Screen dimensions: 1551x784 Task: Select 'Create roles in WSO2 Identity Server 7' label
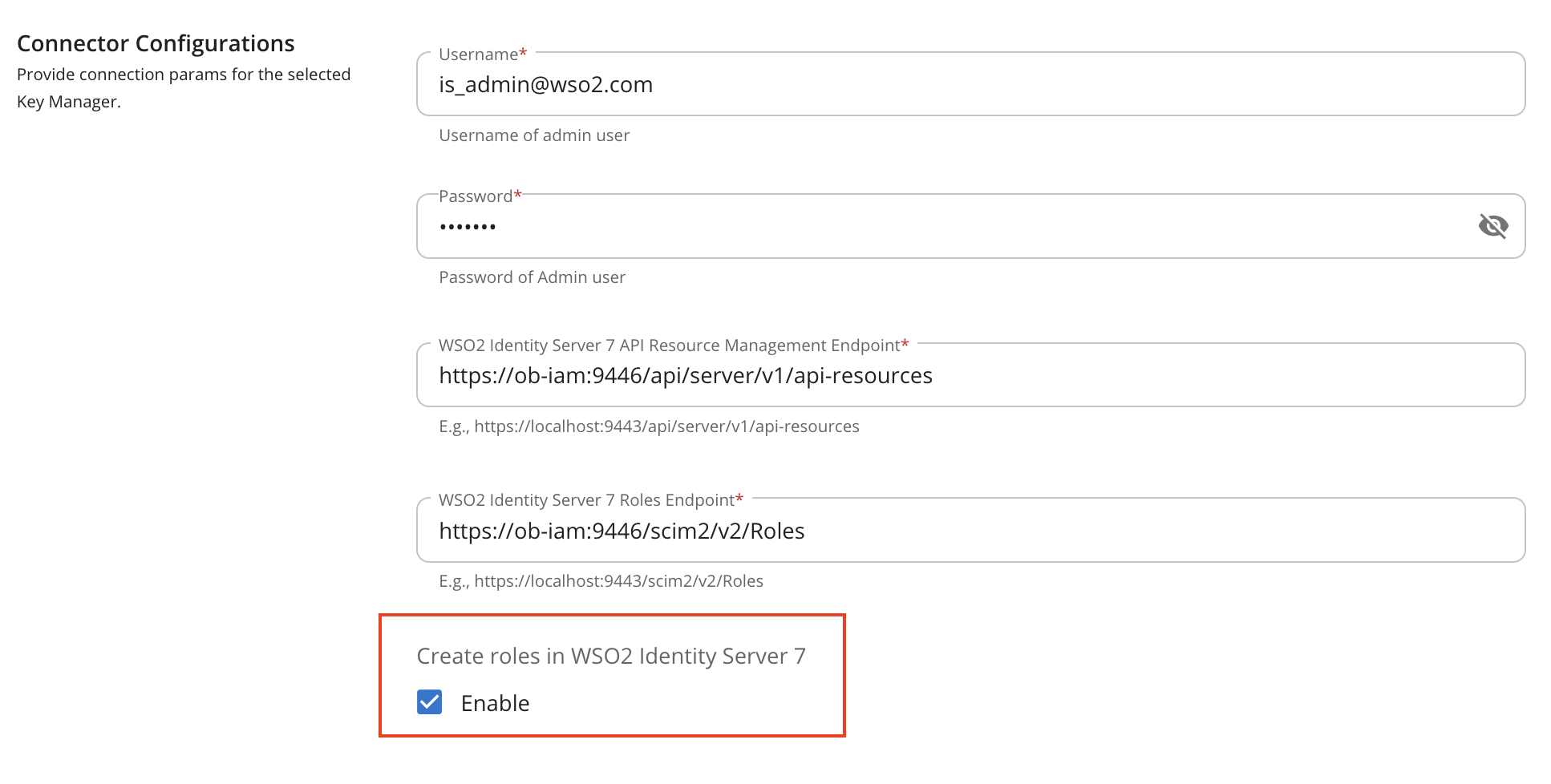(x=611, y=656)
